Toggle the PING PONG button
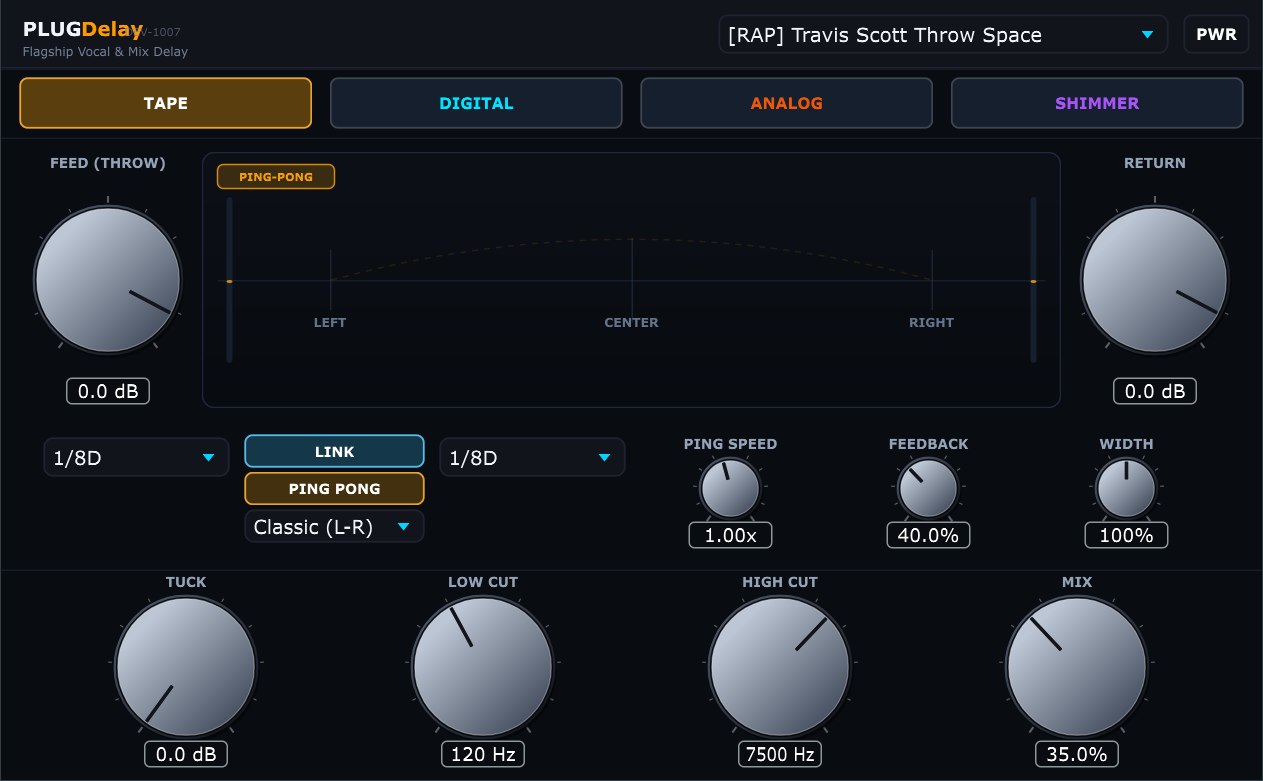Screen dimensions: 1263x781 click(334, 489)
